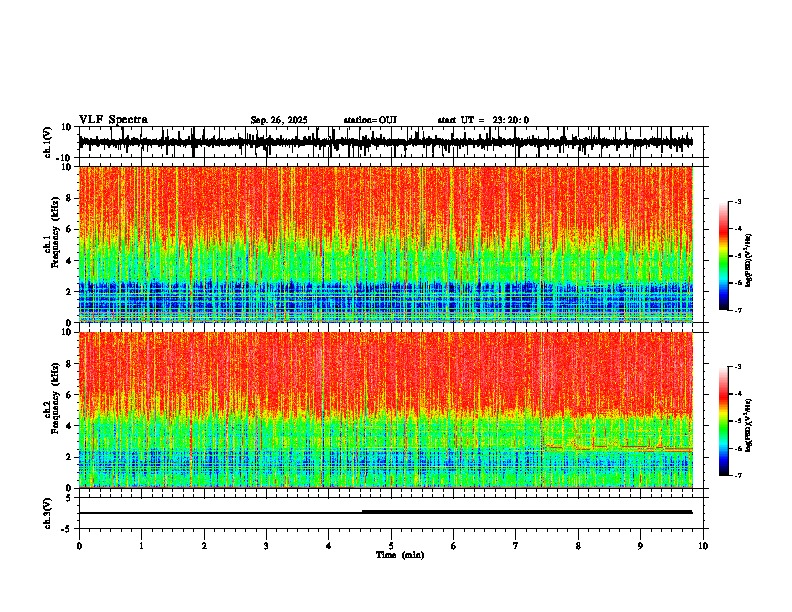Click the time axis tick label "1"
792x612 pixels.
tap(141, 546)
